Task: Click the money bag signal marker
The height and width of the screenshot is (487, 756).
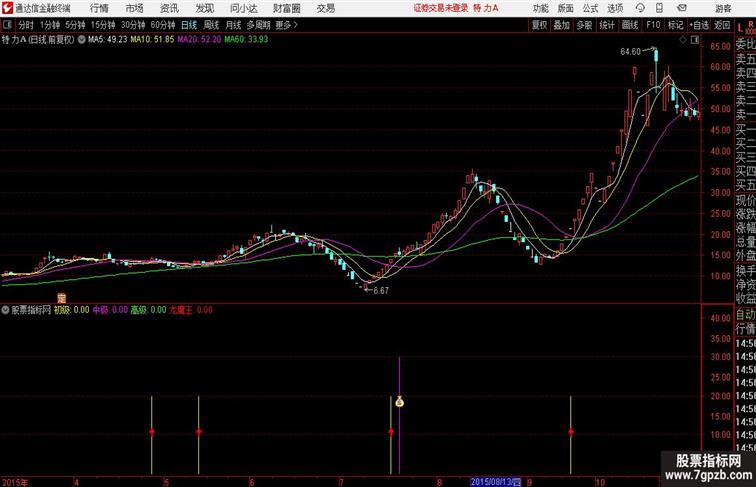Action: 399,401
